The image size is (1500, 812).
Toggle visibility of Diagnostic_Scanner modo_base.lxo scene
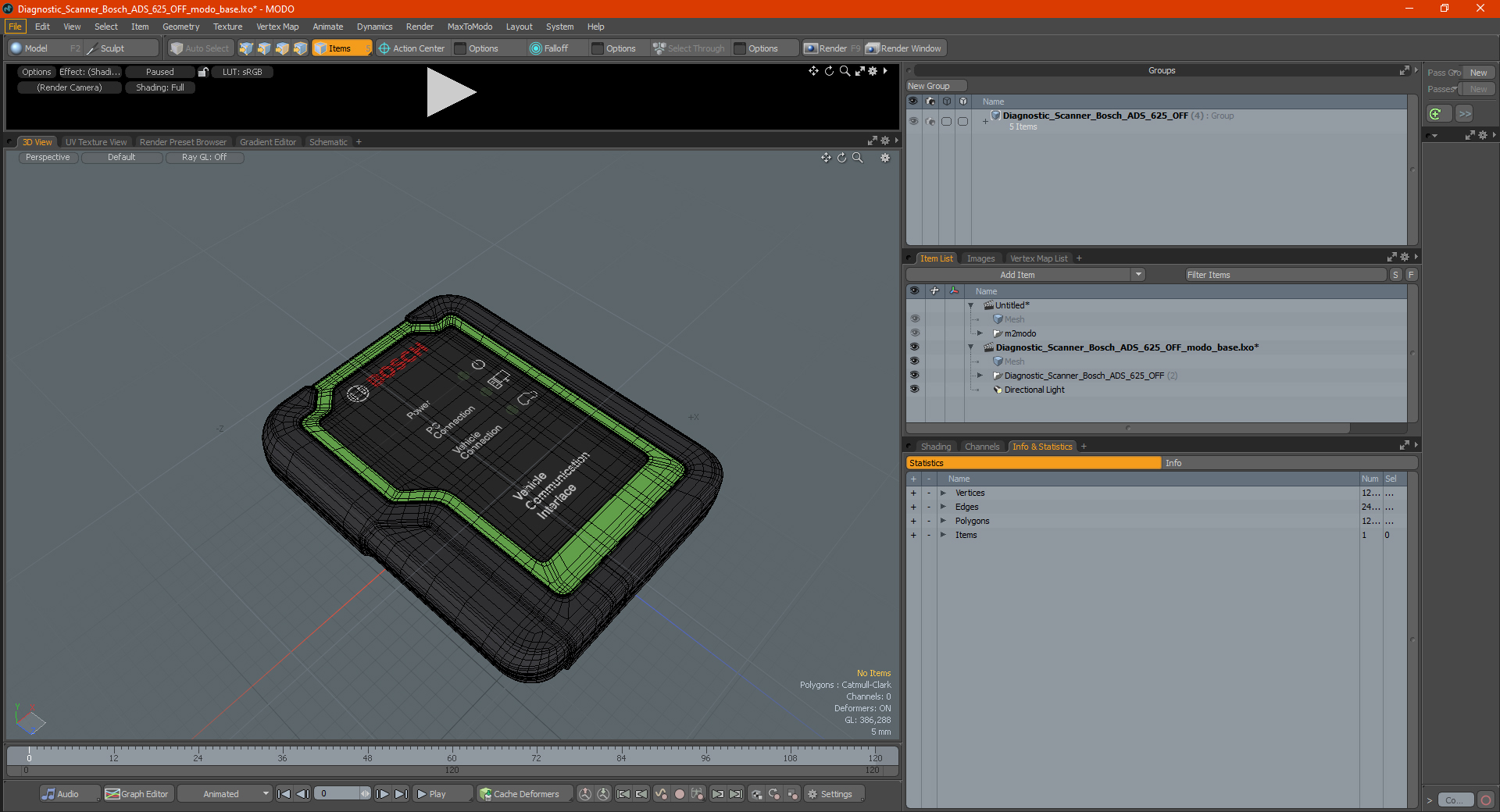[x=914, y=347]
